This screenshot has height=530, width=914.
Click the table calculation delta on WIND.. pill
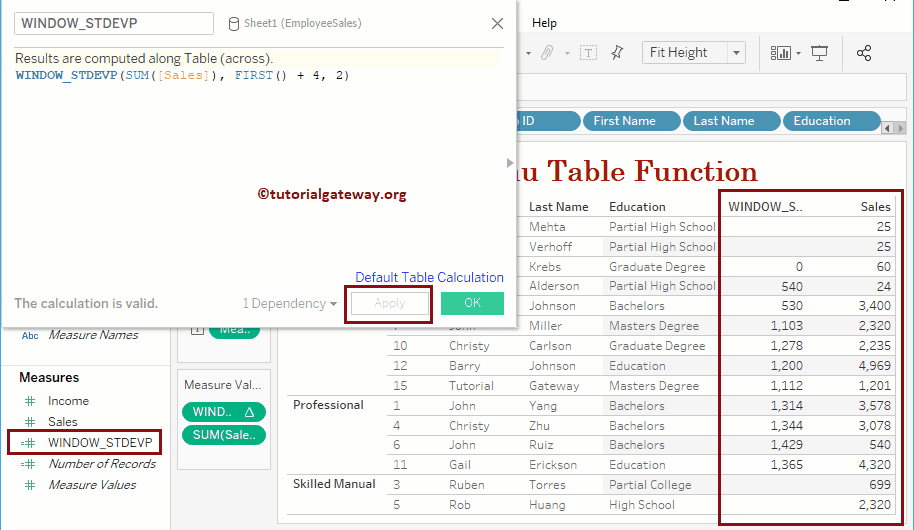[x=249, y=412]
